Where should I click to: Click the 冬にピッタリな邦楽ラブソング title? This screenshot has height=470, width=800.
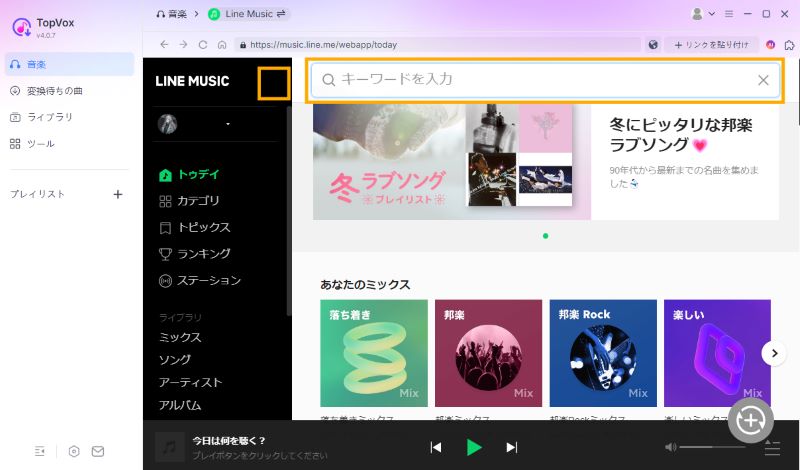(x=681, y=135)
